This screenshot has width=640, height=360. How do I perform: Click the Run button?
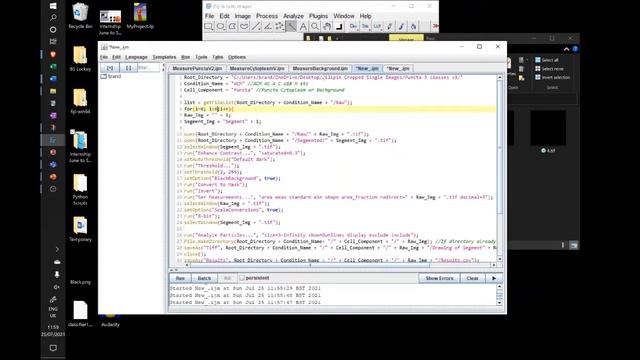180,278
